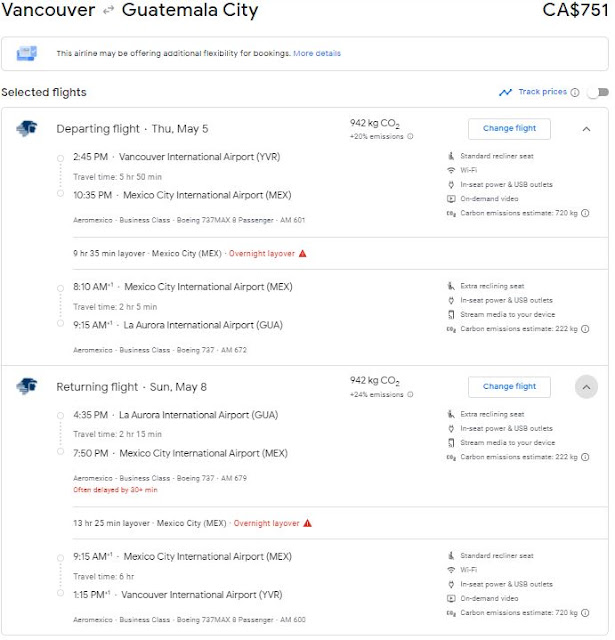Collapse the returning flight details

[x=586, y=387]
